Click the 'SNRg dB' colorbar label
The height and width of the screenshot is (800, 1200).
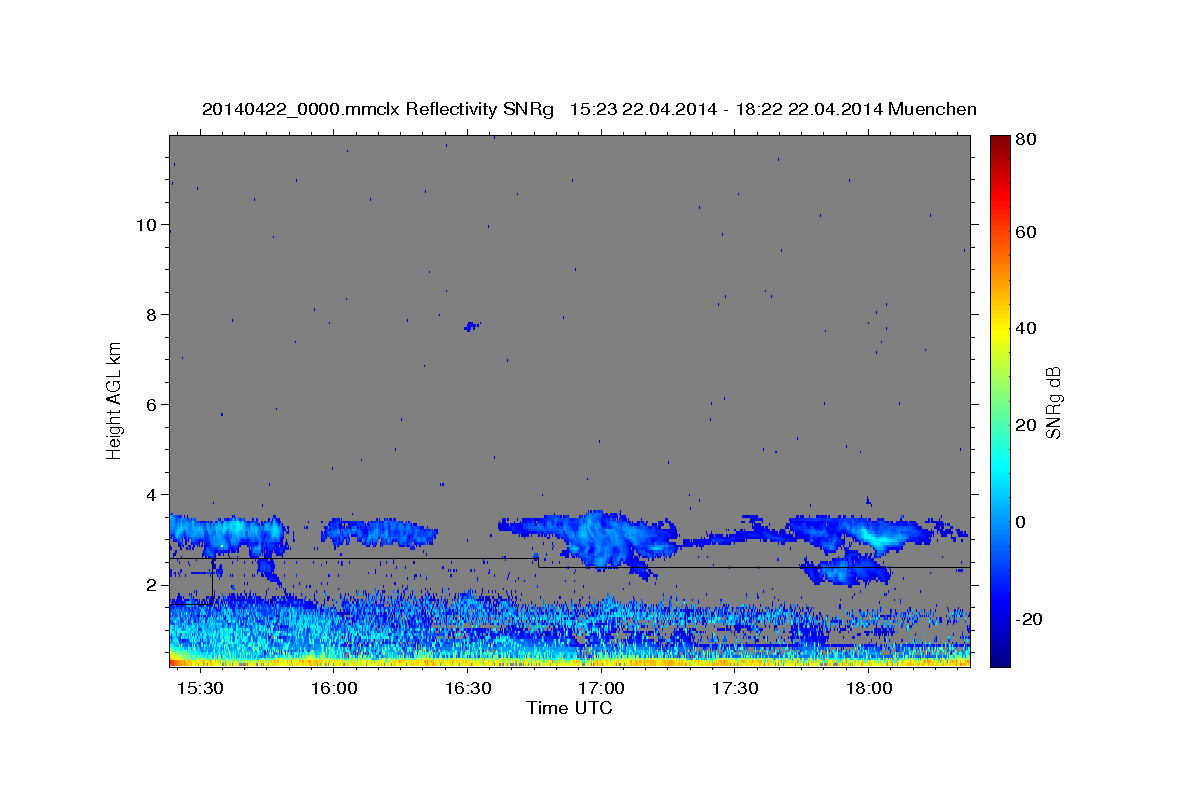click(x=1053, y=402)
